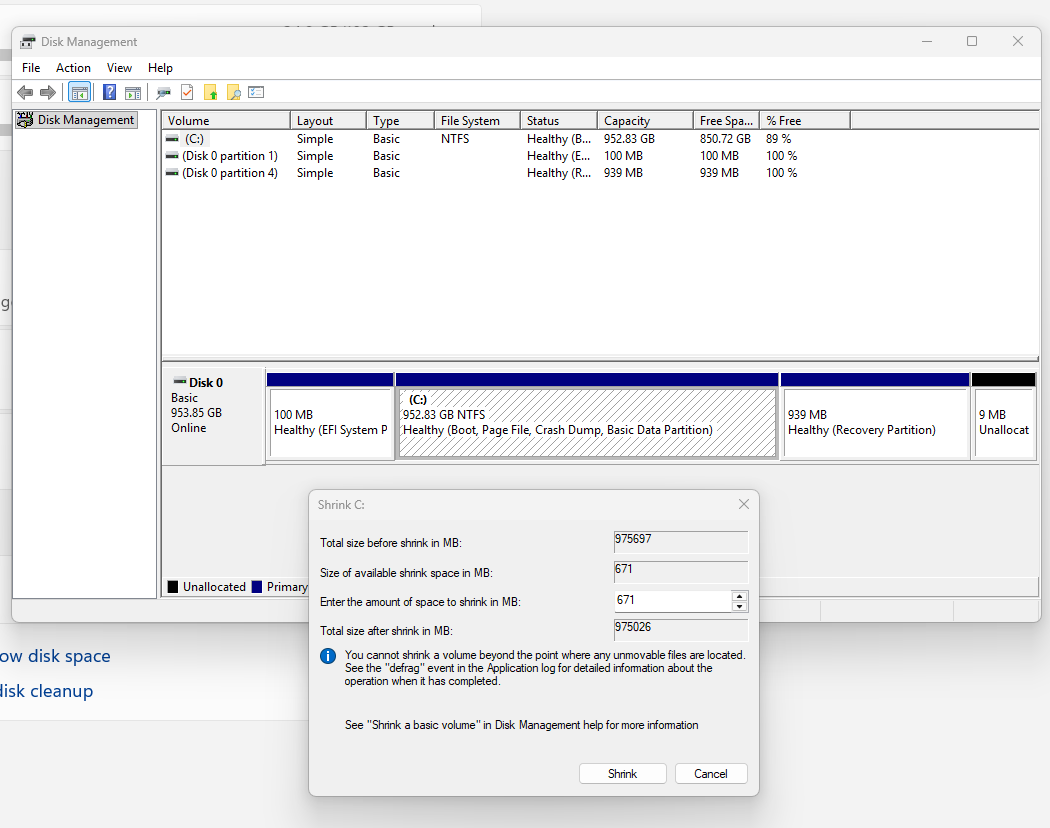Increase shrink amount with up spinner arrow

(x=739, y=596)
